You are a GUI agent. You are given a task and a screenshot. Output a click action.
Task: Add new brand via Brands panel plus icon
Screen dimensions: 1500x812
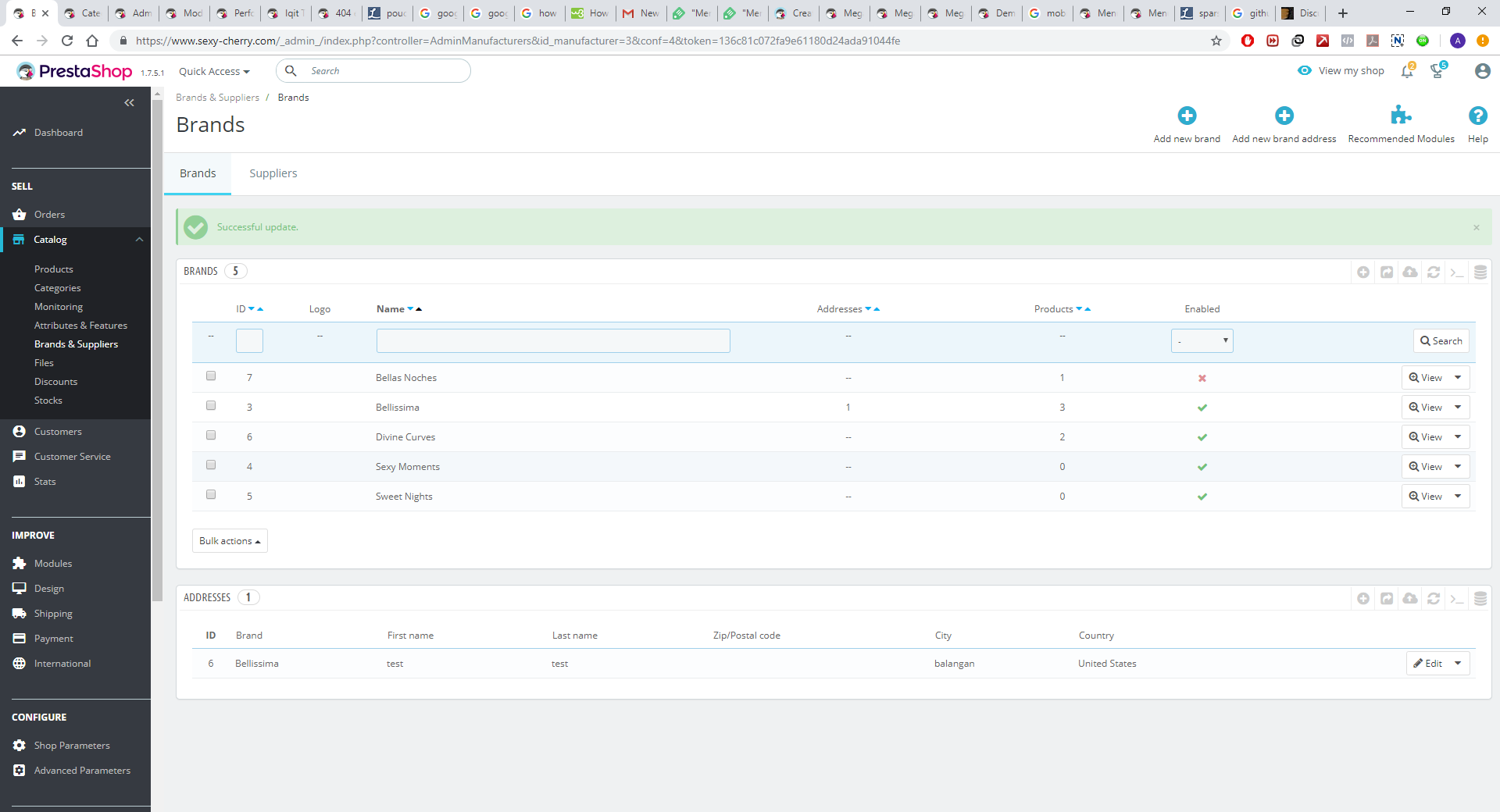(1363, 272)
